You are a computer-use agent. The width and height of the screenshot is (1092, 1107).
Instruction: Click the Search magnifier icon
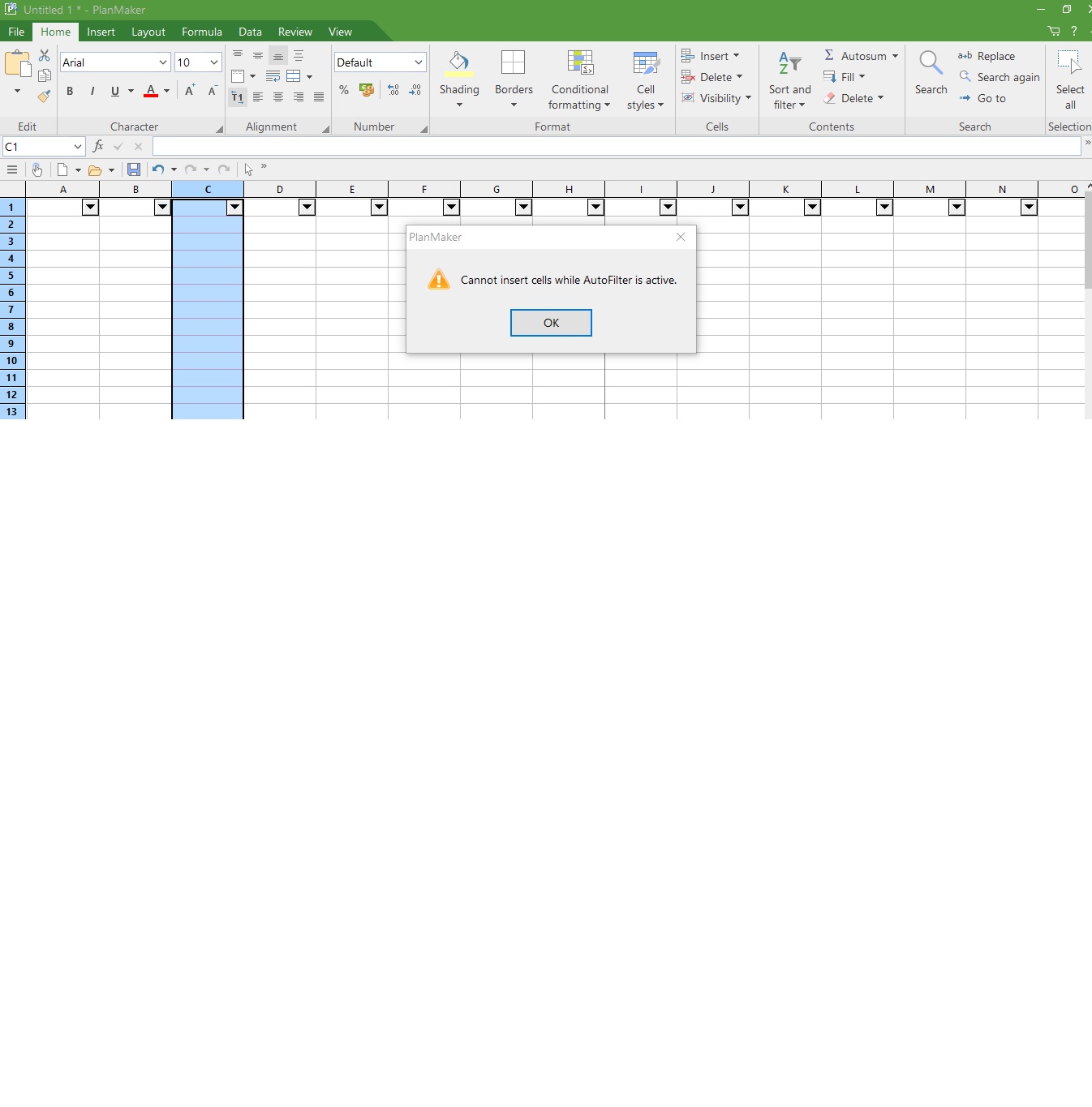(930, 63)
